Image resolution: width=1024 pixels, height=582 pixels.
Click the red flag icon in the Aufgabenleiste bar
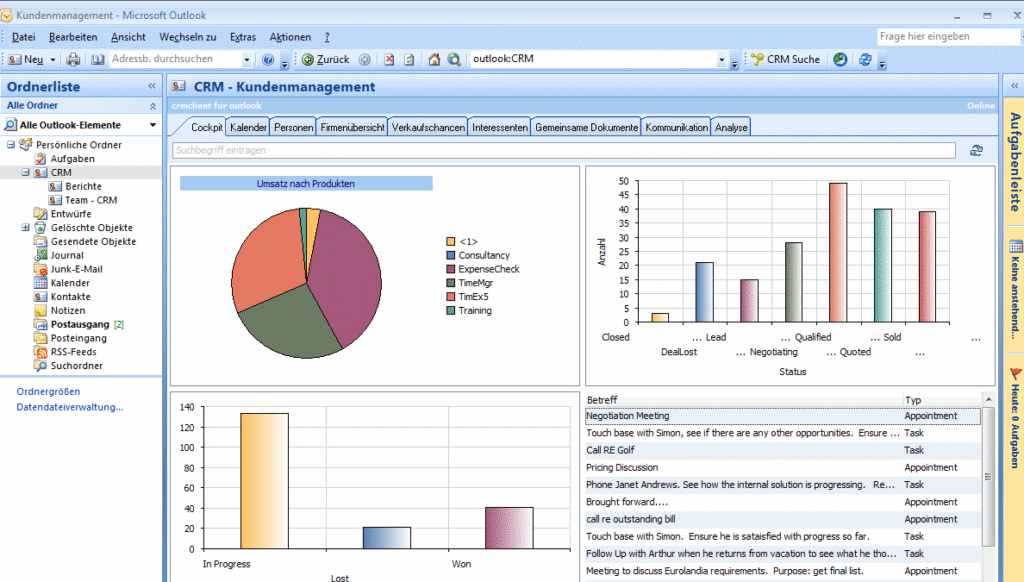(1016, 374)
